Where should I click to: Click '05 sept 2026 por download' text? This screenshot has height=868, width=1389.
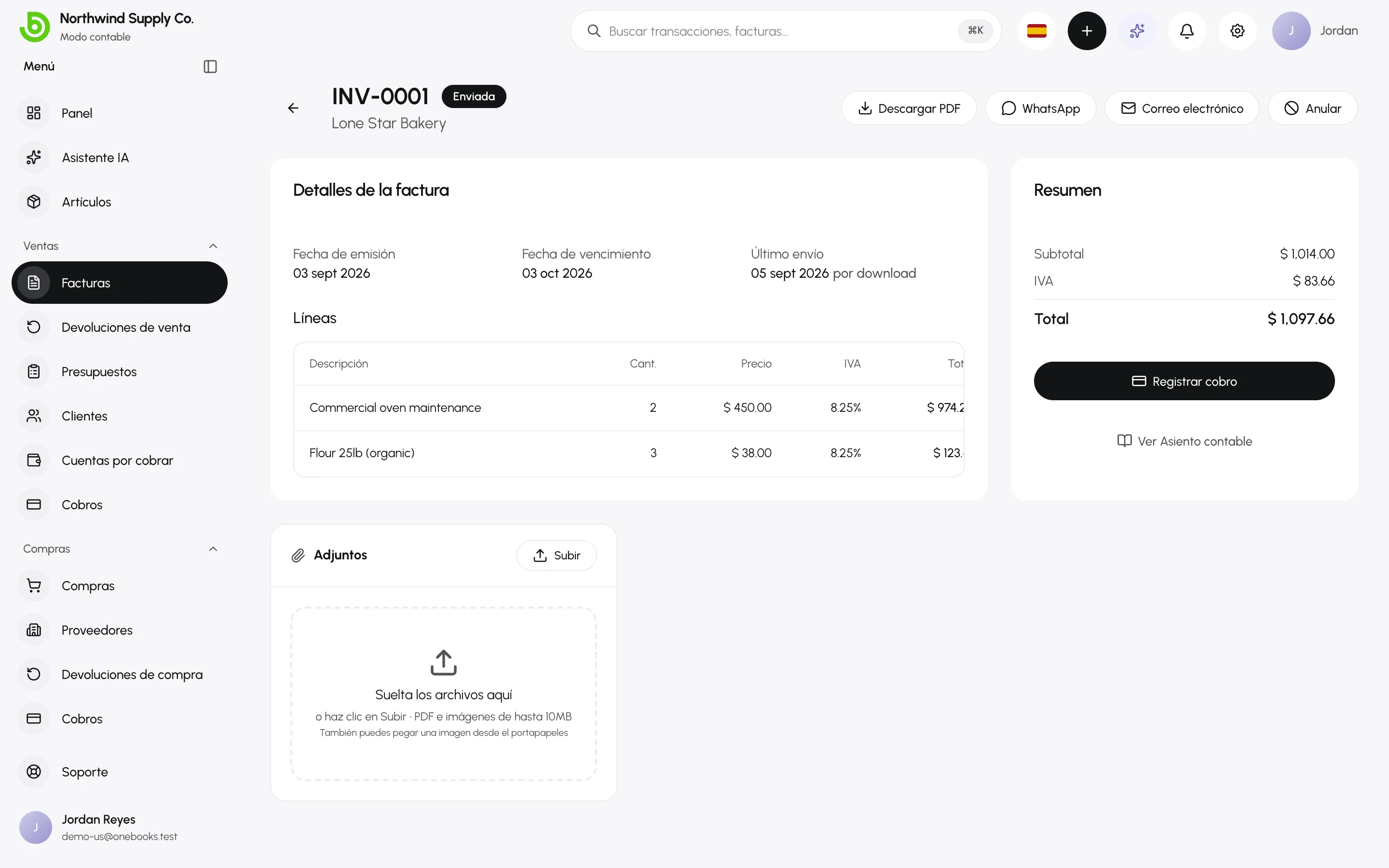pos(833,273)
